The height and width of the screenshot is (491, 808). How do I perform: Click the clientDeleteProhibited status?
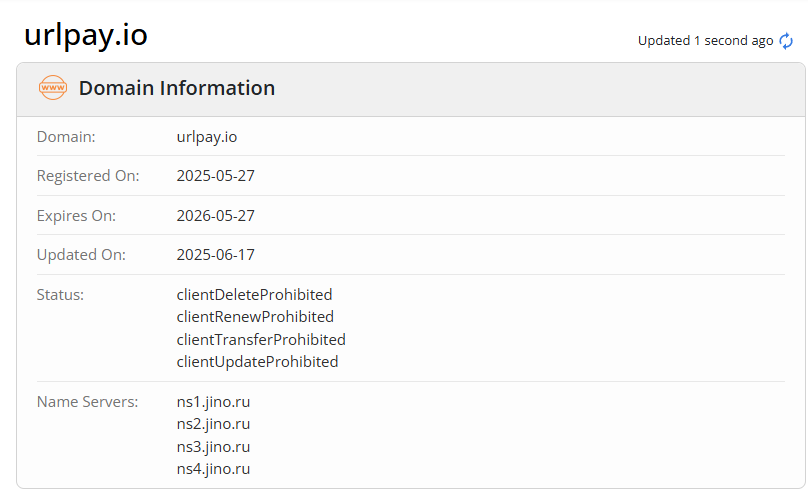coord(254,295)
